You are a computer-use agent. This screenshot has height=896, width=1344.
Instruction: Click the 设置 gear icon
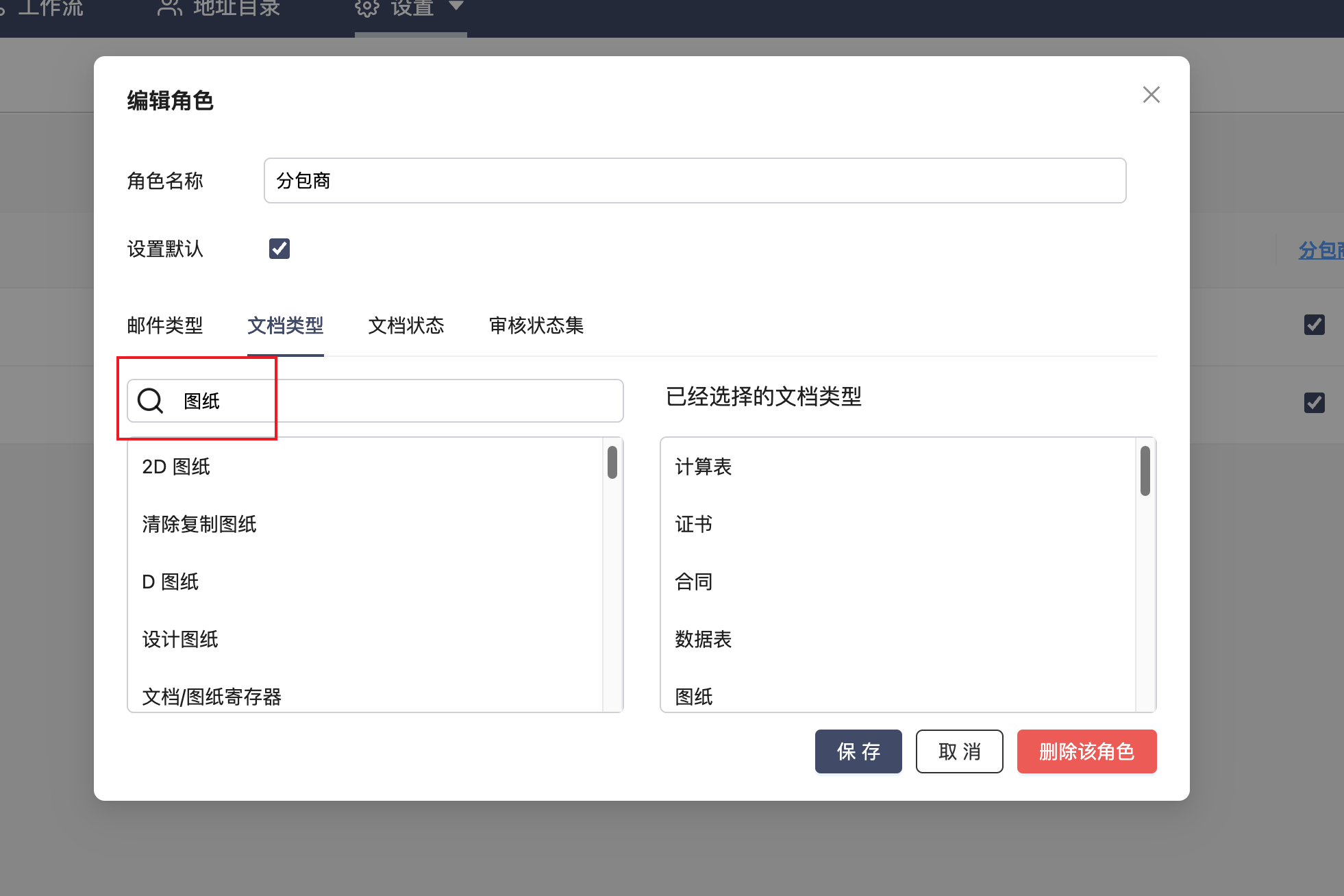[367, 8]
